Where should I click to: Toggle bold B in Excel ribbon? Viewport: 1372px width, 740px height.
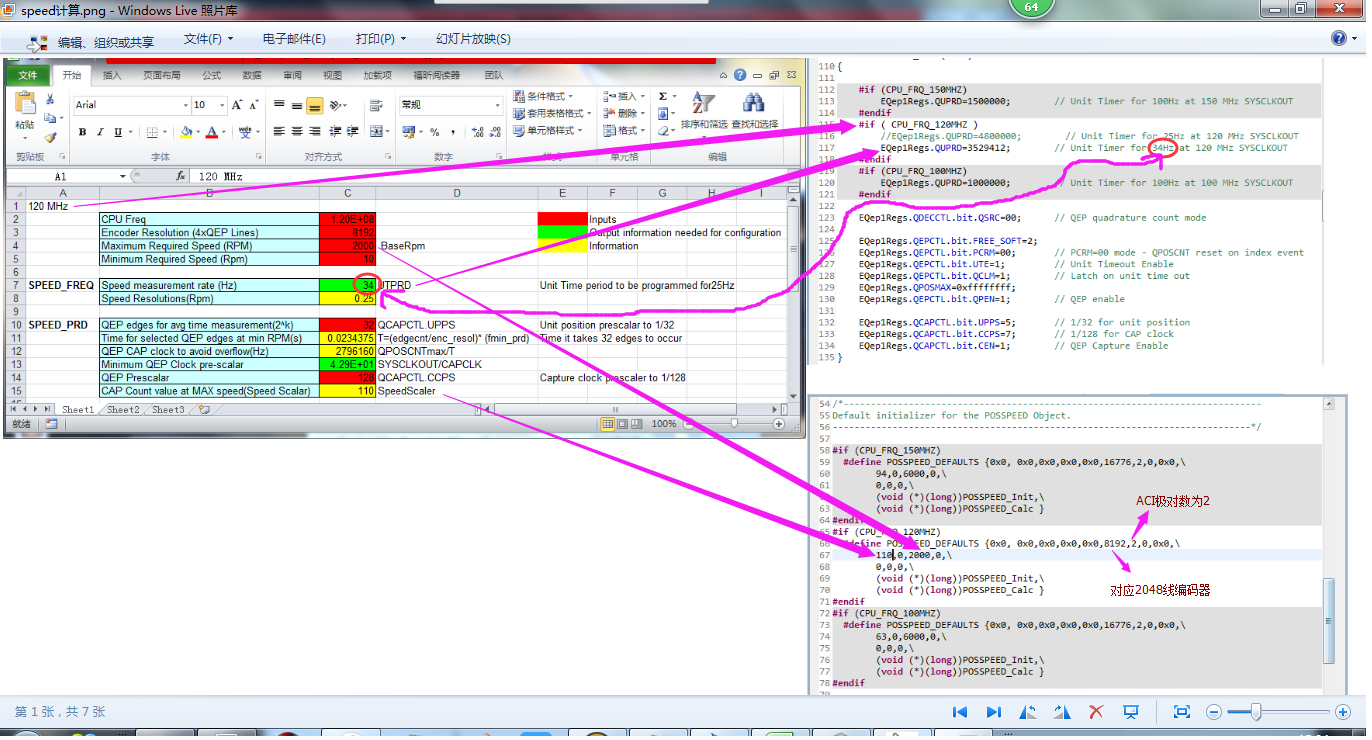(x=82, y=132)
